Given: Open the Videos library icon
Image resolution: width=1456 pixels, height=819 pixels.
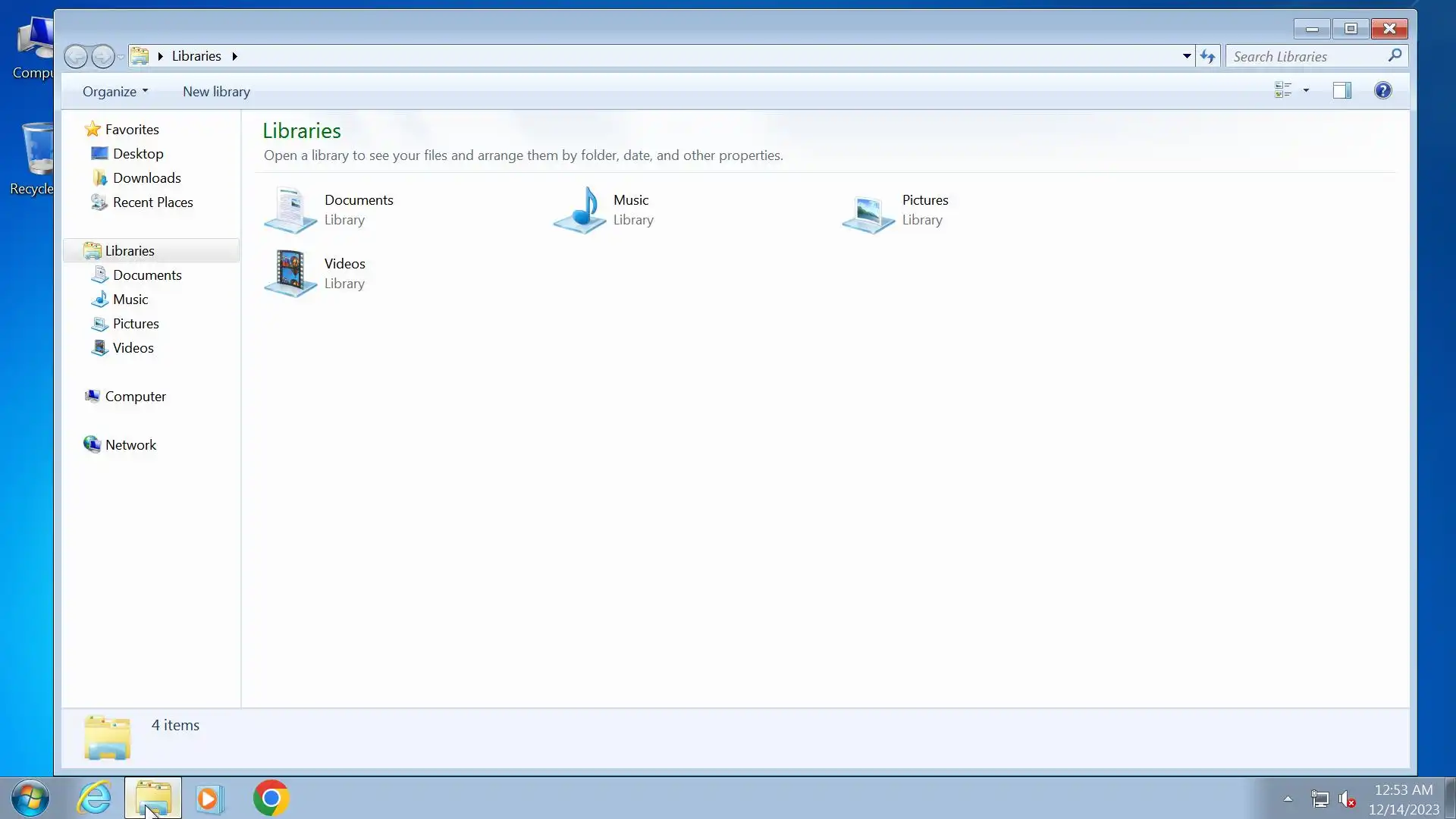Looking at the screenshot, I should 290,273.
